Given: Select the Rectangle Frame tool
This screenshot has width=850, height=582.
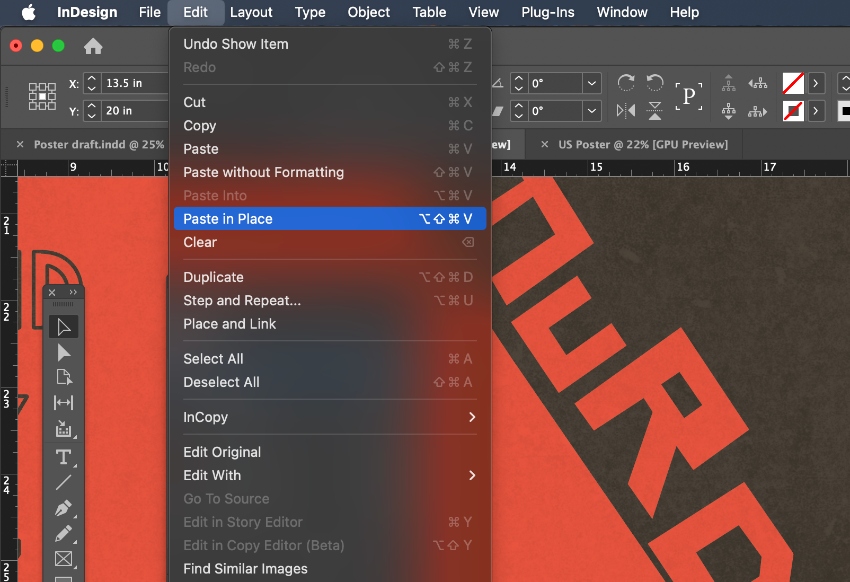Looking at the screenshot, I should point(63,559).
